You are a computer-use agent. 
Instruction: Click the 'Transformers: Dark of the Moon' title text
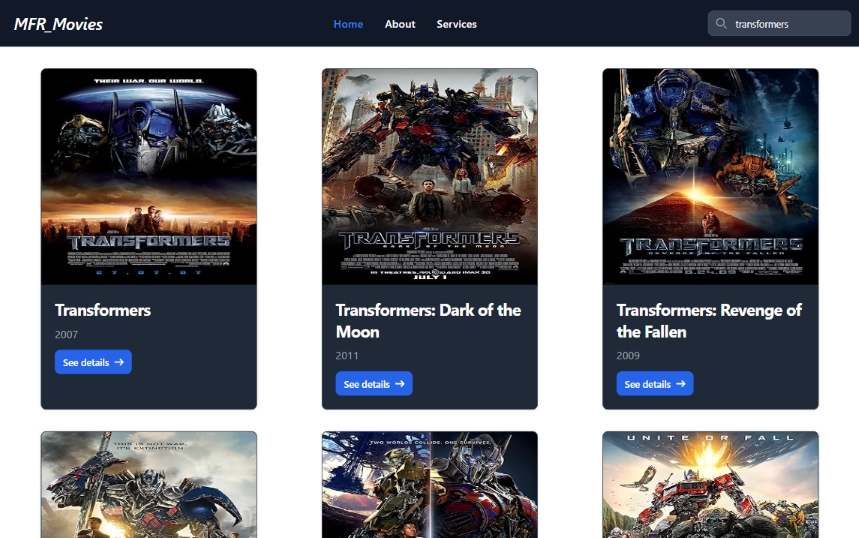tap(428, 321)
